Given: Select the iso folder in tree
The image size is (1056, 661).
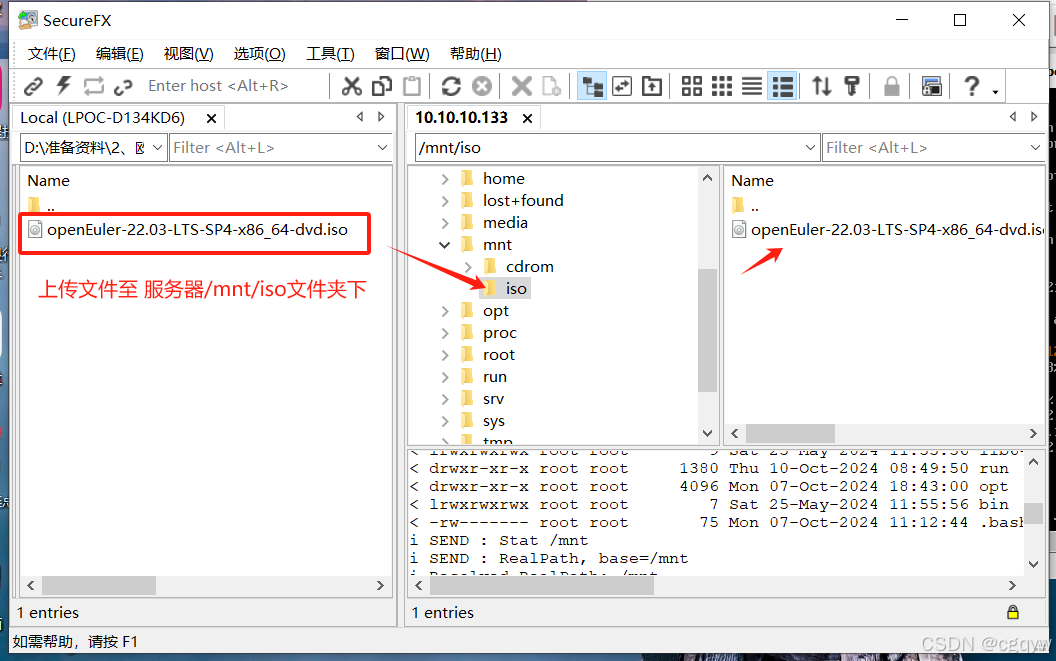Looking at the screenshot, I should click(x=516, y=289).
